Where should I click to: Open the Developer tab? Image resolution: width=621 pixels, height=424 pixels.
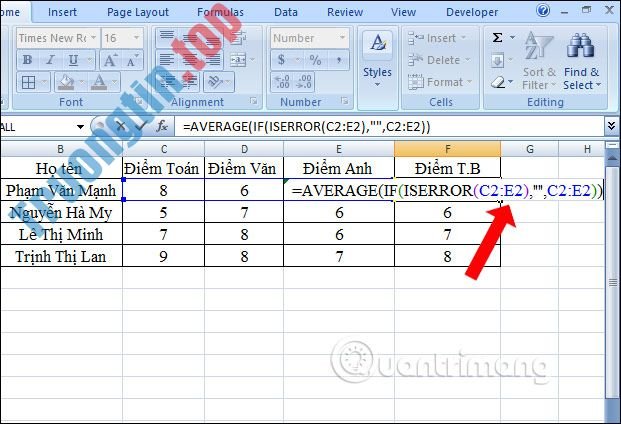pyautogui.click(x=472, y=12)
